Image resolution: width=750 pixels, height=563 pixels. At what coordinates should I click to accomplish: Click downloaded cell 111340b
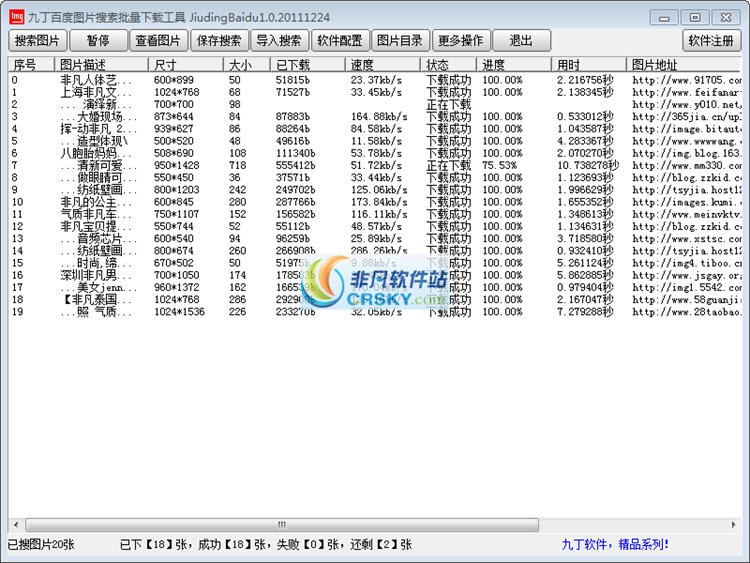pos(296,153)
